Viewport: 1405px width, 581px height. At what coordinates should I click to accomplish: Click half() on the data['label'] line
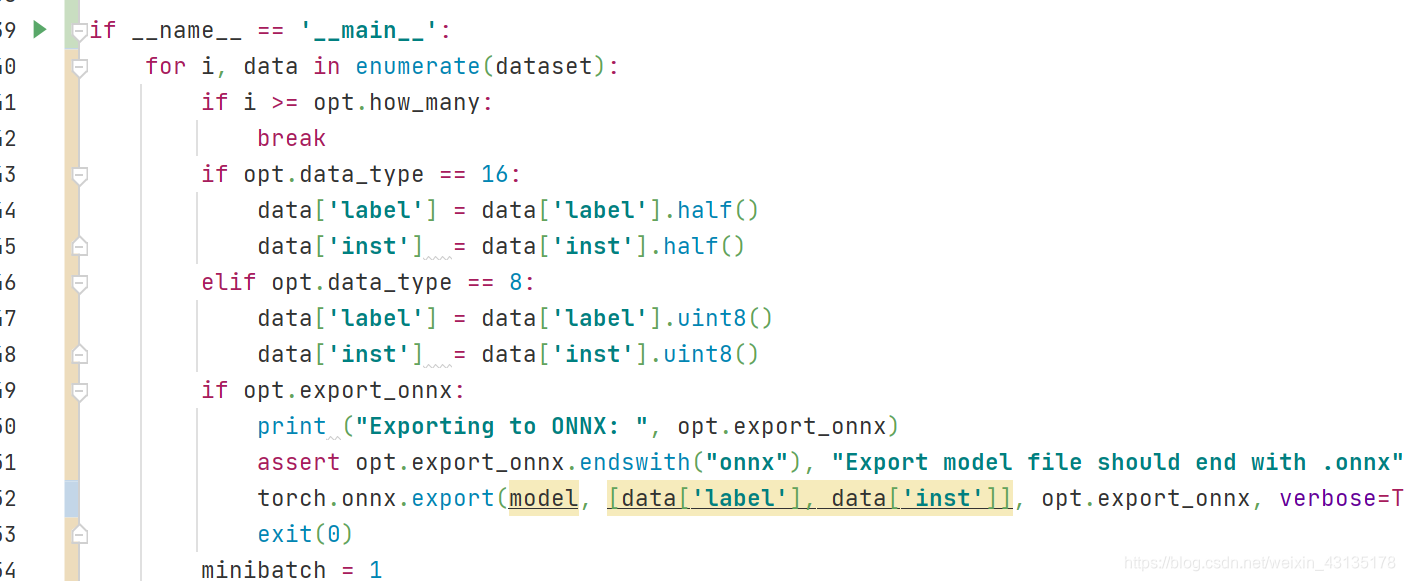point(718,210)
